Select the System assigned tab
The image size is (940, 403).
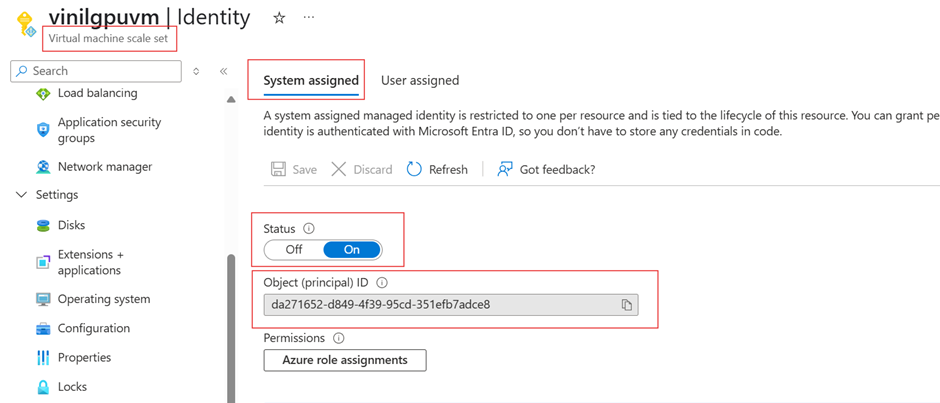tap(311, 80)
